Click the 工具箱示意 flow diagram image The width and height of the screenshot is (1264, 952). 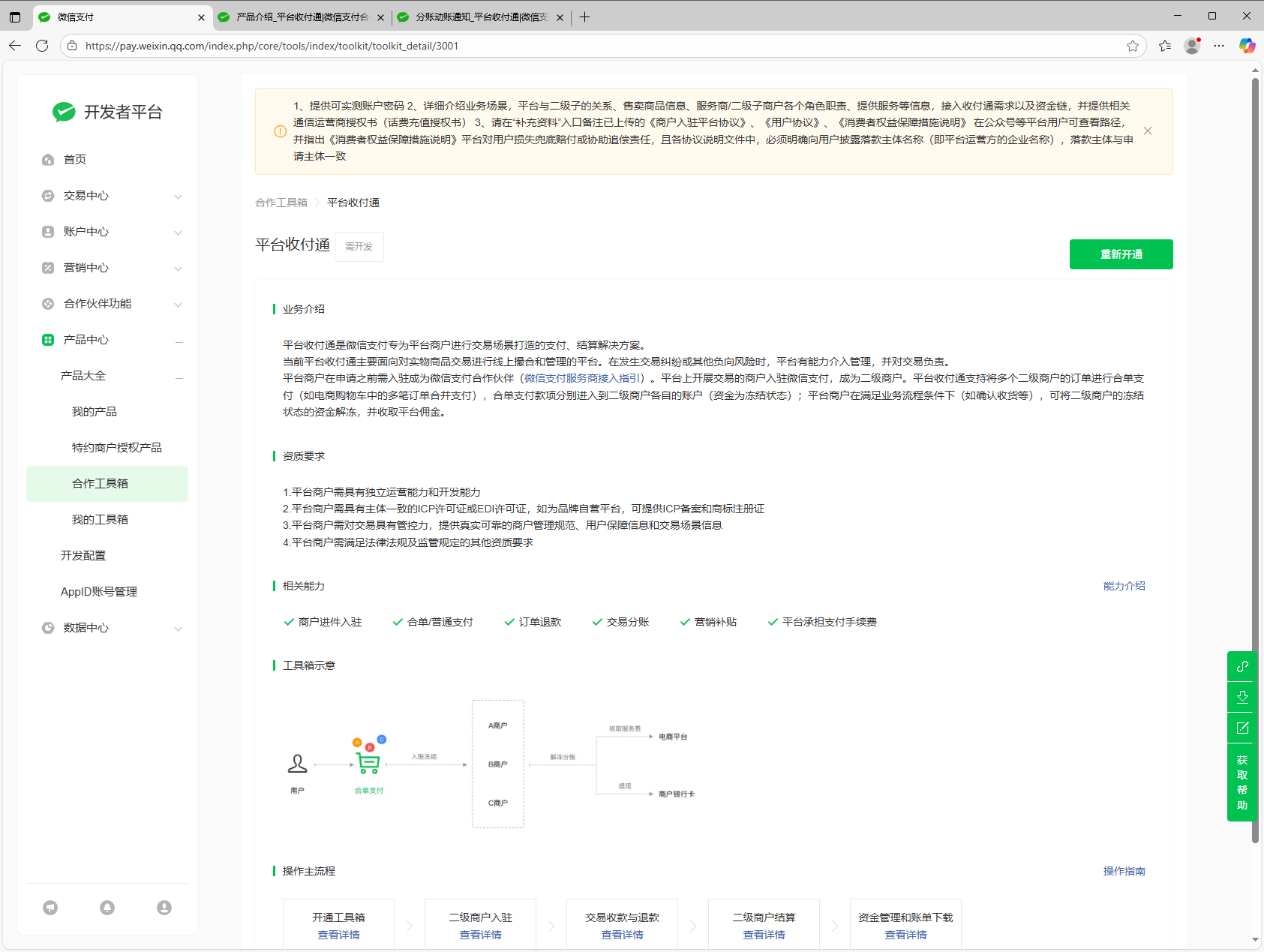point(492,764)
